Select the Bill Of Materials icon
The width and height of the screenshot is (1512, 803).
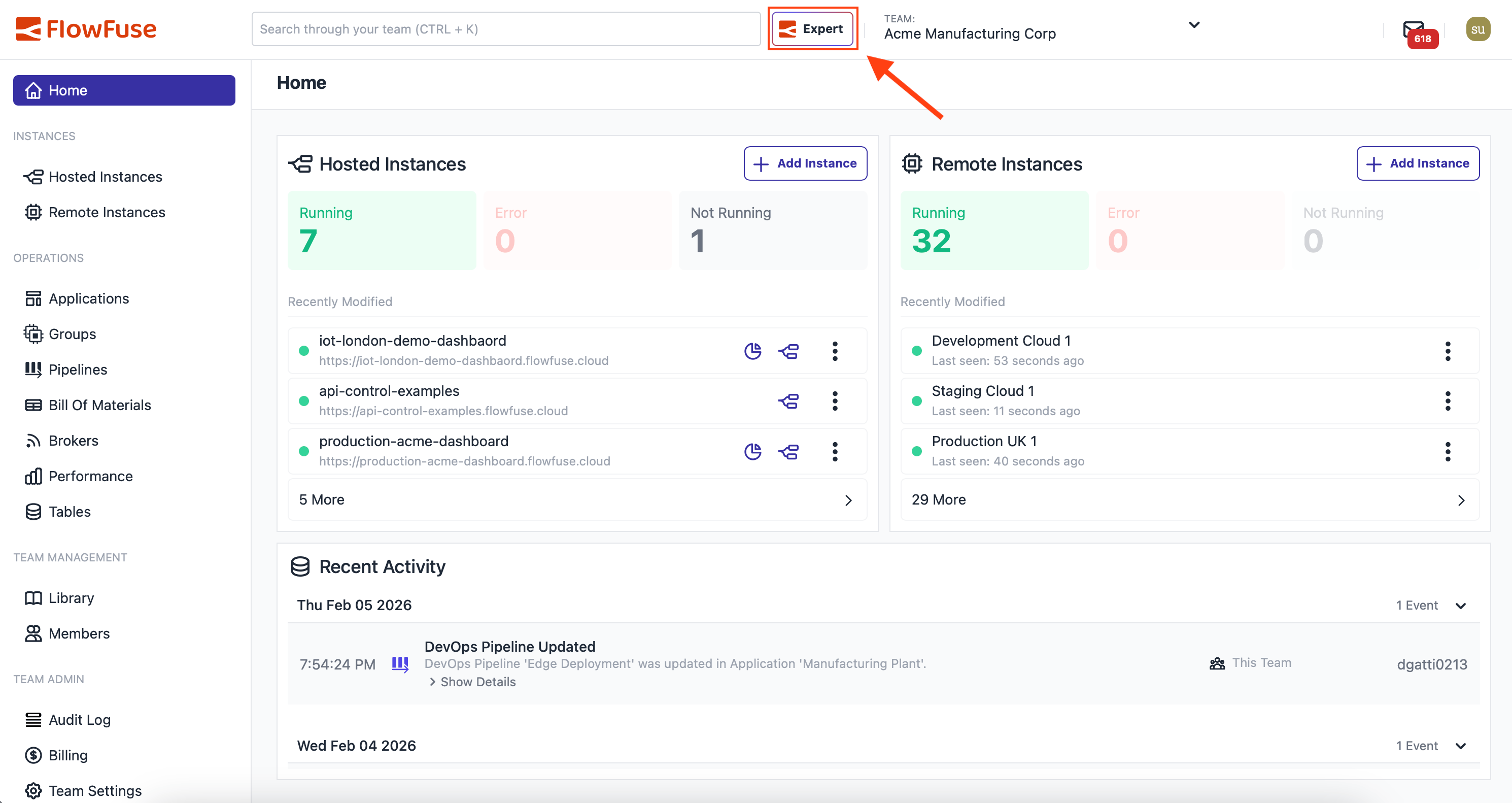coord(33,405)
